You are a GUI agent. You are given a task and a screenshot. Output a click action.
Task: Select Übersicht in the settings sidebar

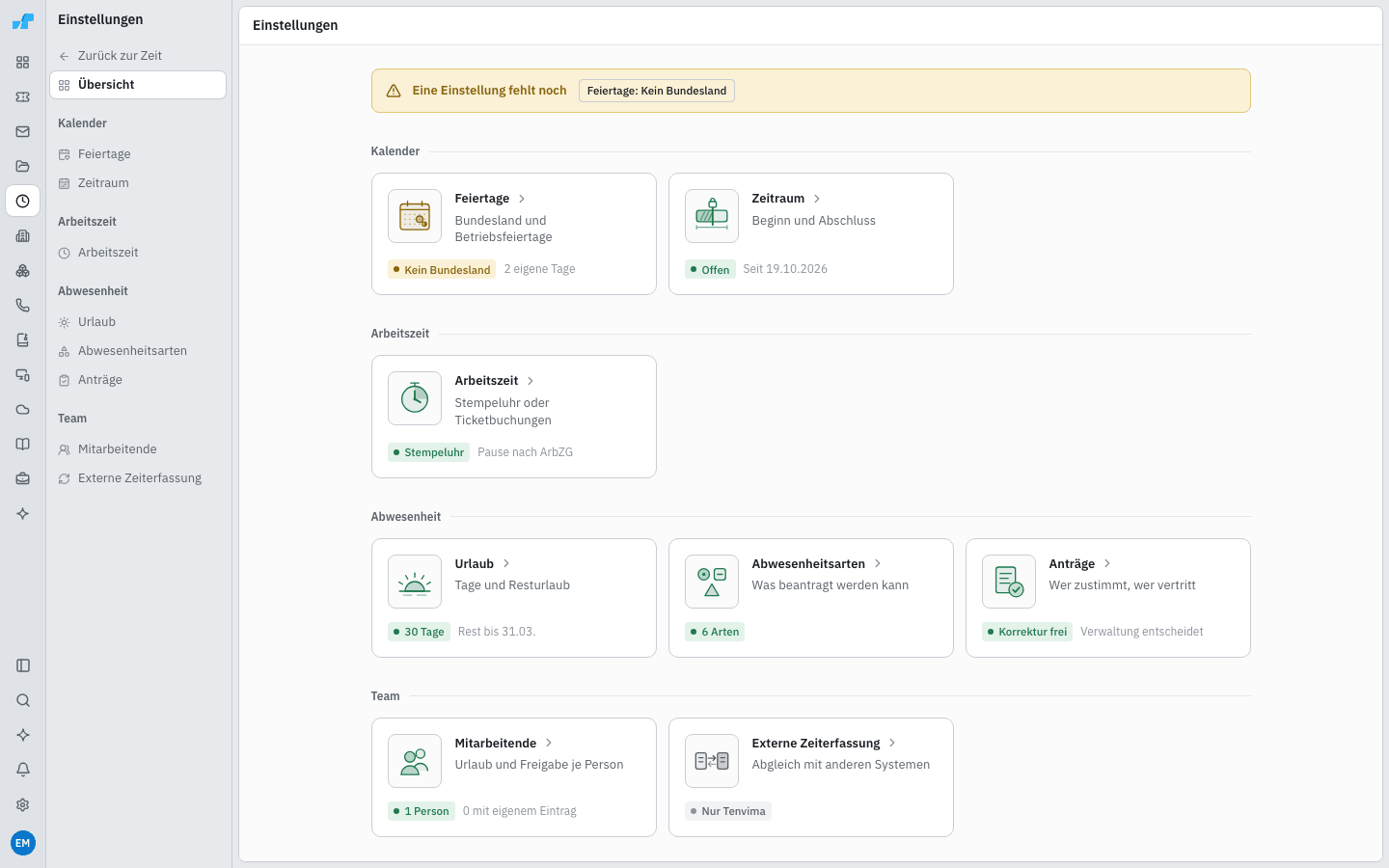(138, 85)
